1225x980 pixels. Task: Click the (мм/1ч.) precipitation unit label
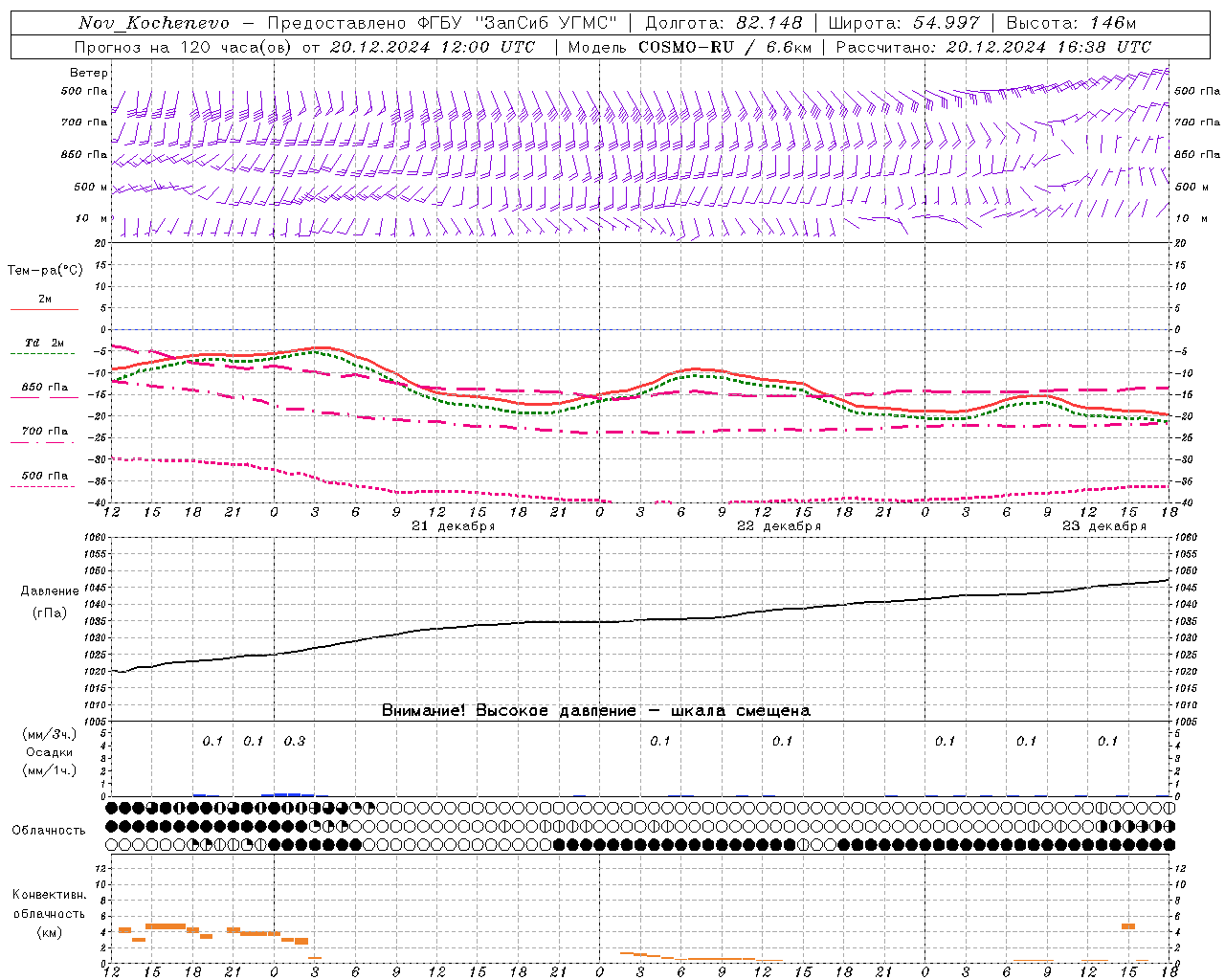(x=50, y=770)
